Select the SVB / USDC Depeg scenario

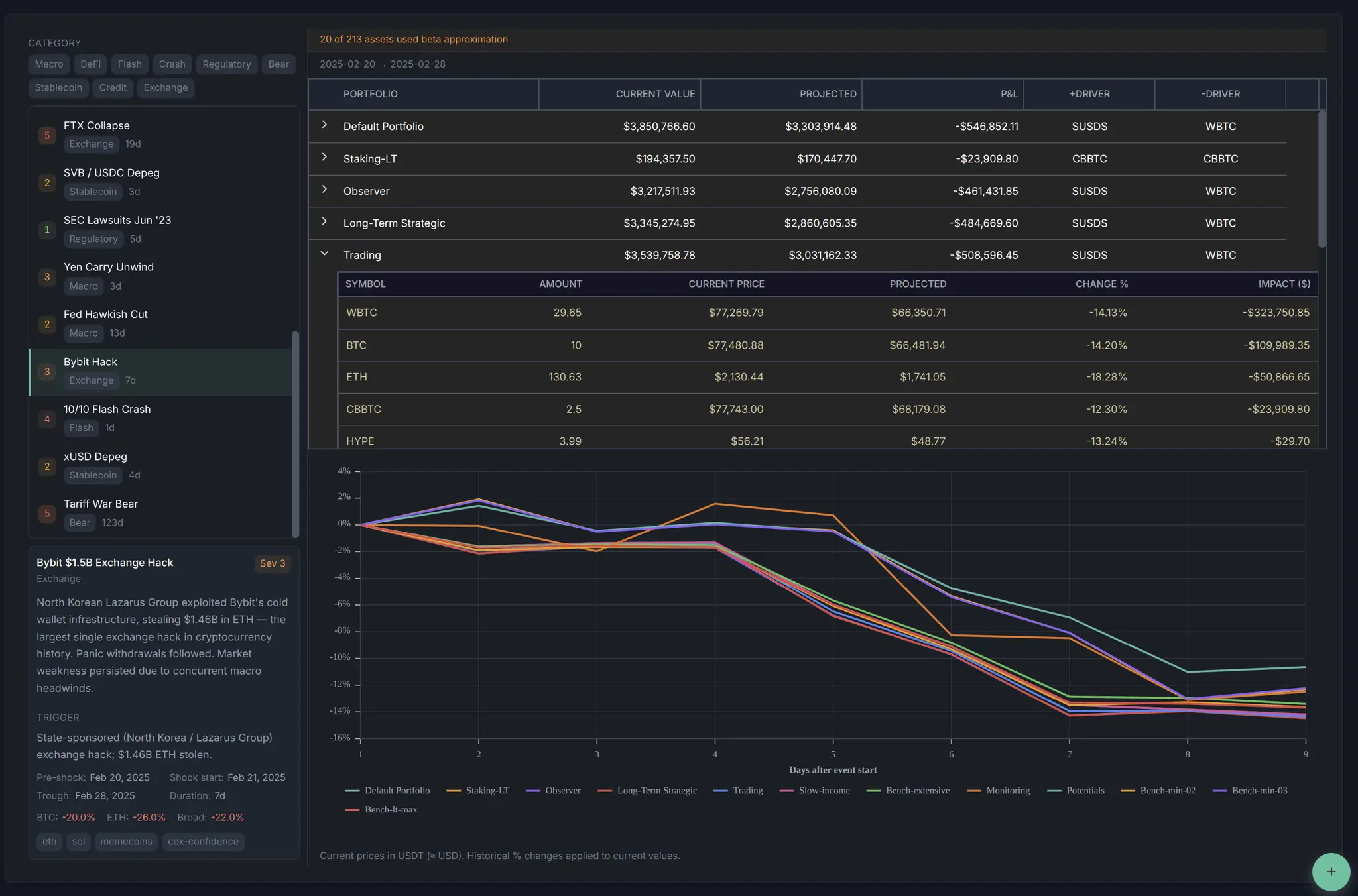pyautogui.click(x=160, y=182)
